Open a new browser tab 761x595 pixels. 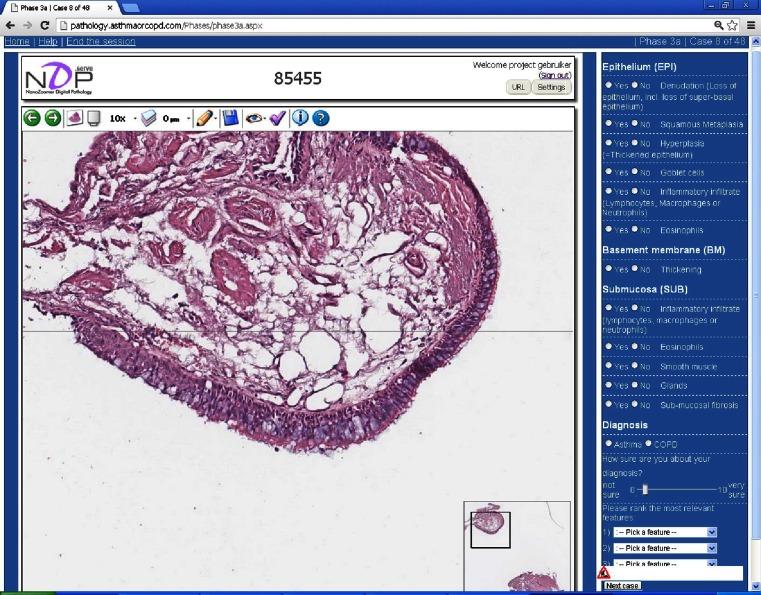pos(130,8)
